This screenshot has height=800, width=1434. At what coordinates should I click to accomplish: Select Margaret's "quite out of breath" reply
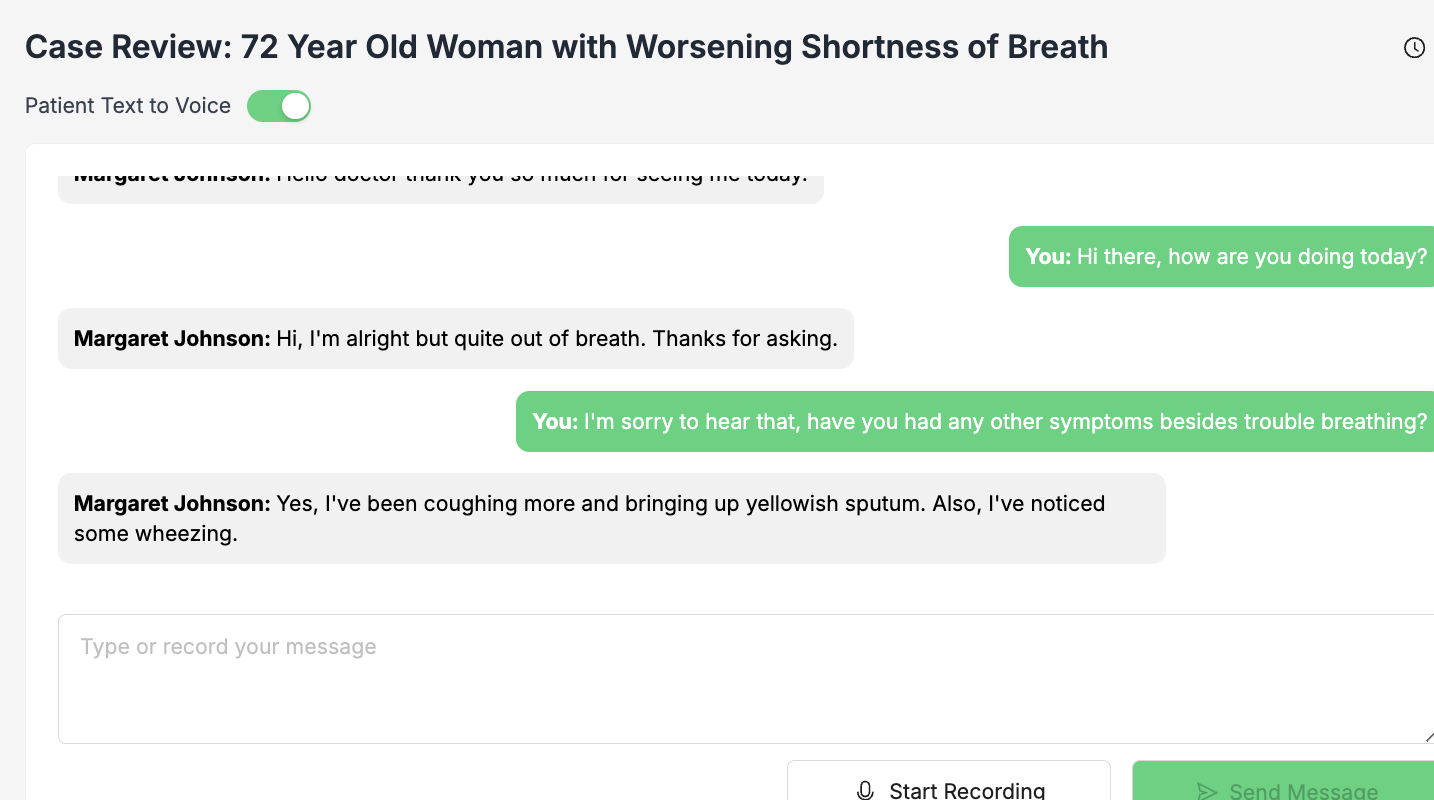click(456, 339)
